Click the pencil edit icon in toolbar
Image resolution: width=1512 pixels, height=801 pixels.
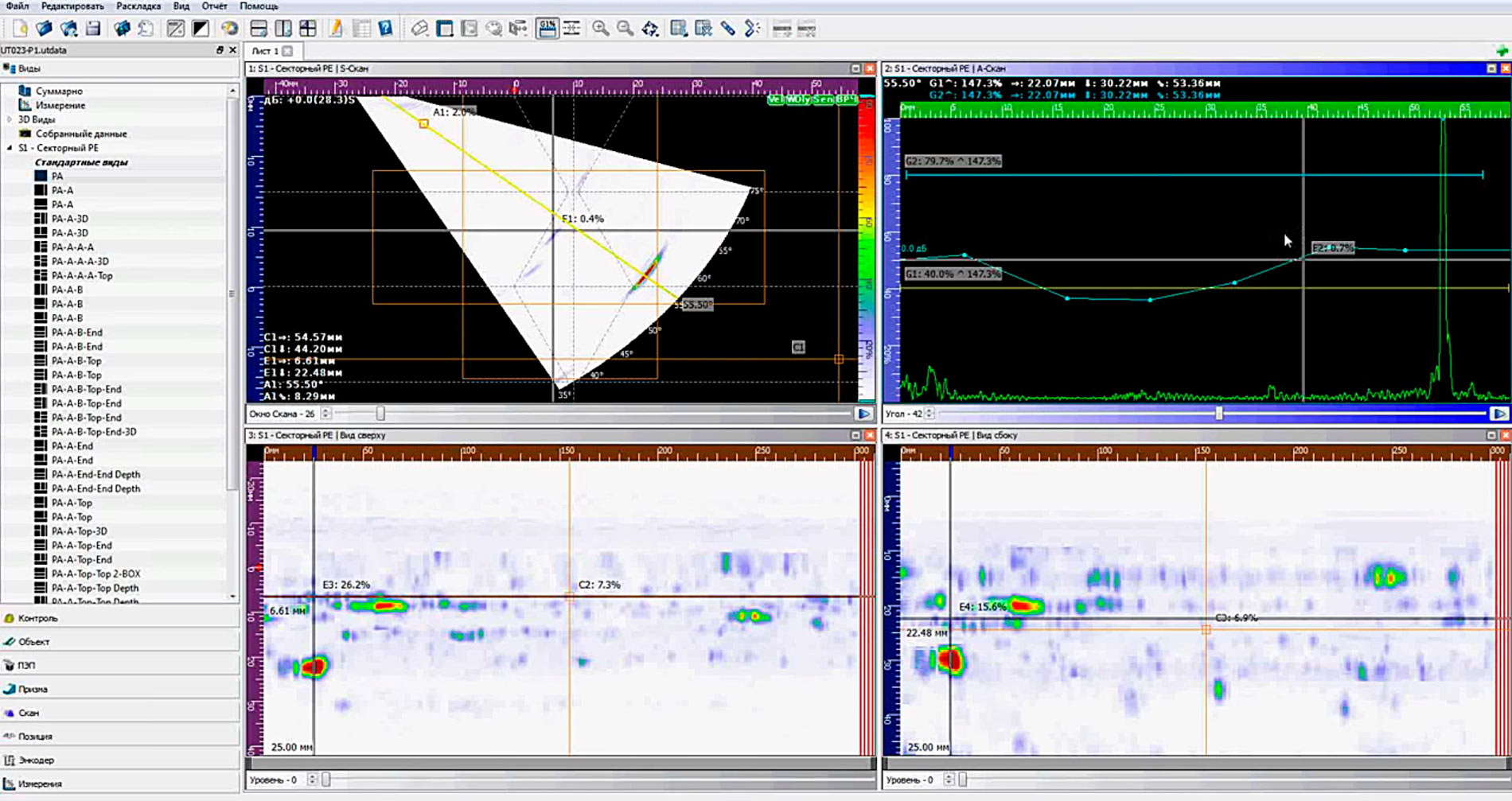pos(336,29)
